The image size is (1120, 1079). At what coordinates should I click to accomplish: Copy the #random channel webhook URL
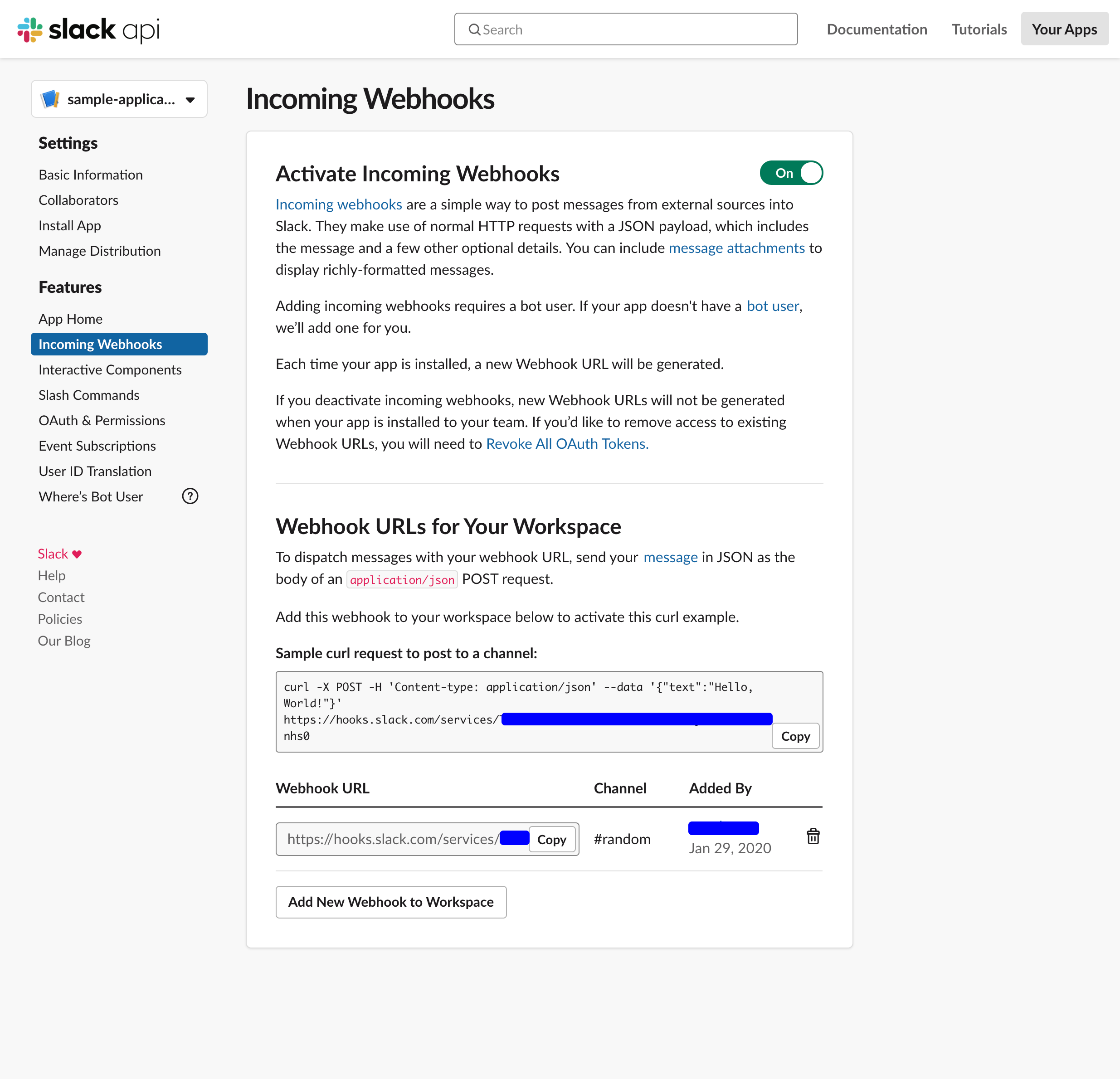click(551, 839)
